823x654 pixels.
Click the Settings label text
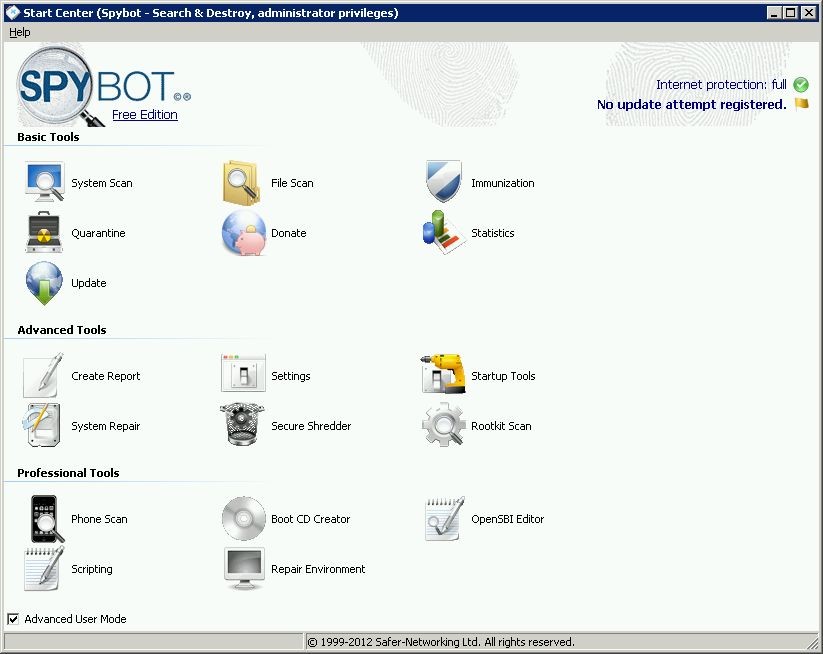point(291,376)
